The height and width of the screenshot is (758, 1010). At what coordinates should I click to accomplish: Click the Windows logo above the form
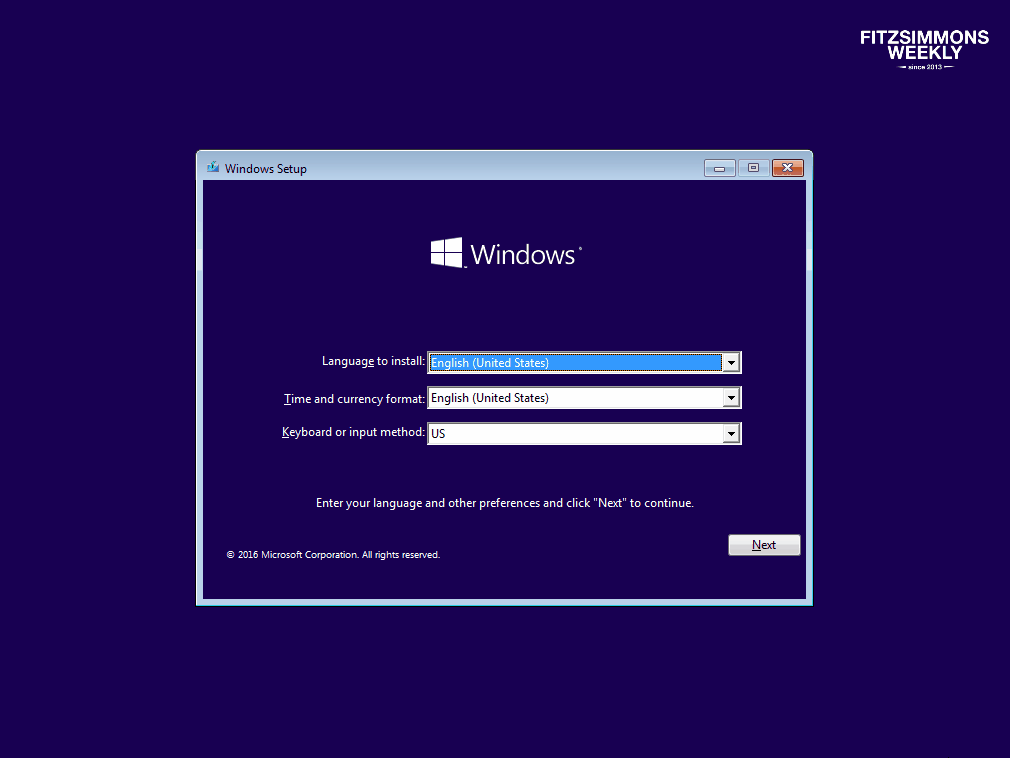pyautogui.click(x=447, y=253)
